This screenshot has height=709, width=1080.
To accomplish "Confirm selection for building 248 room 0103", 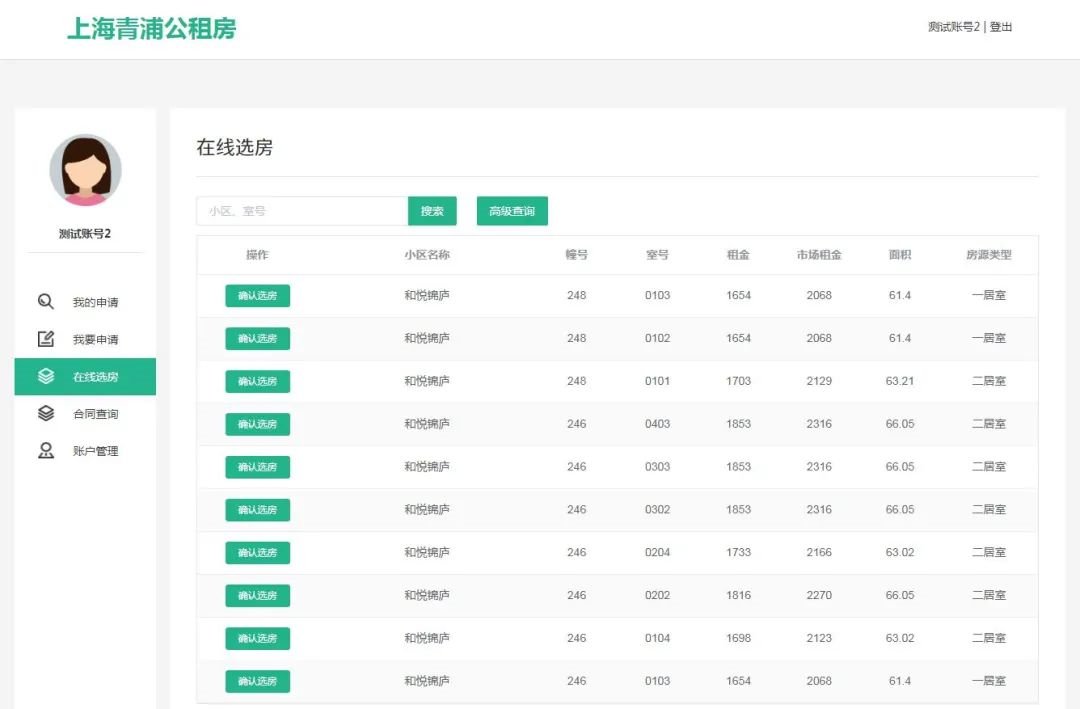I will coord(257,296).
